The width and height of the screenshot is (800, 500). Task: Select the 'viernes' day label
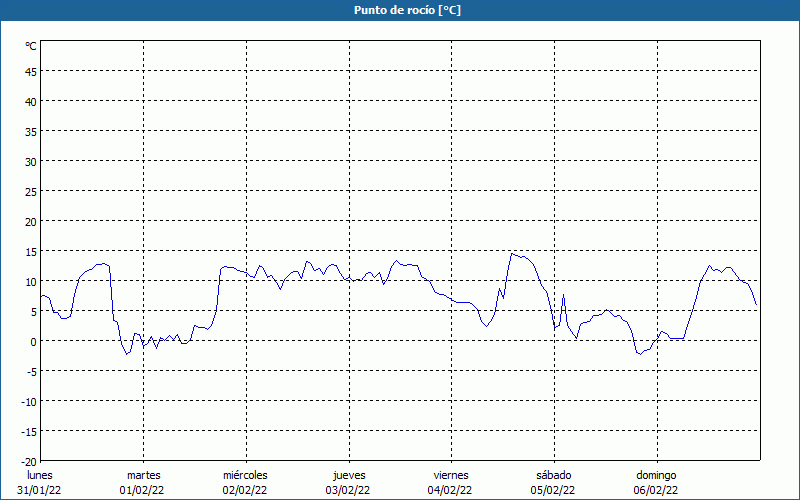450,475
